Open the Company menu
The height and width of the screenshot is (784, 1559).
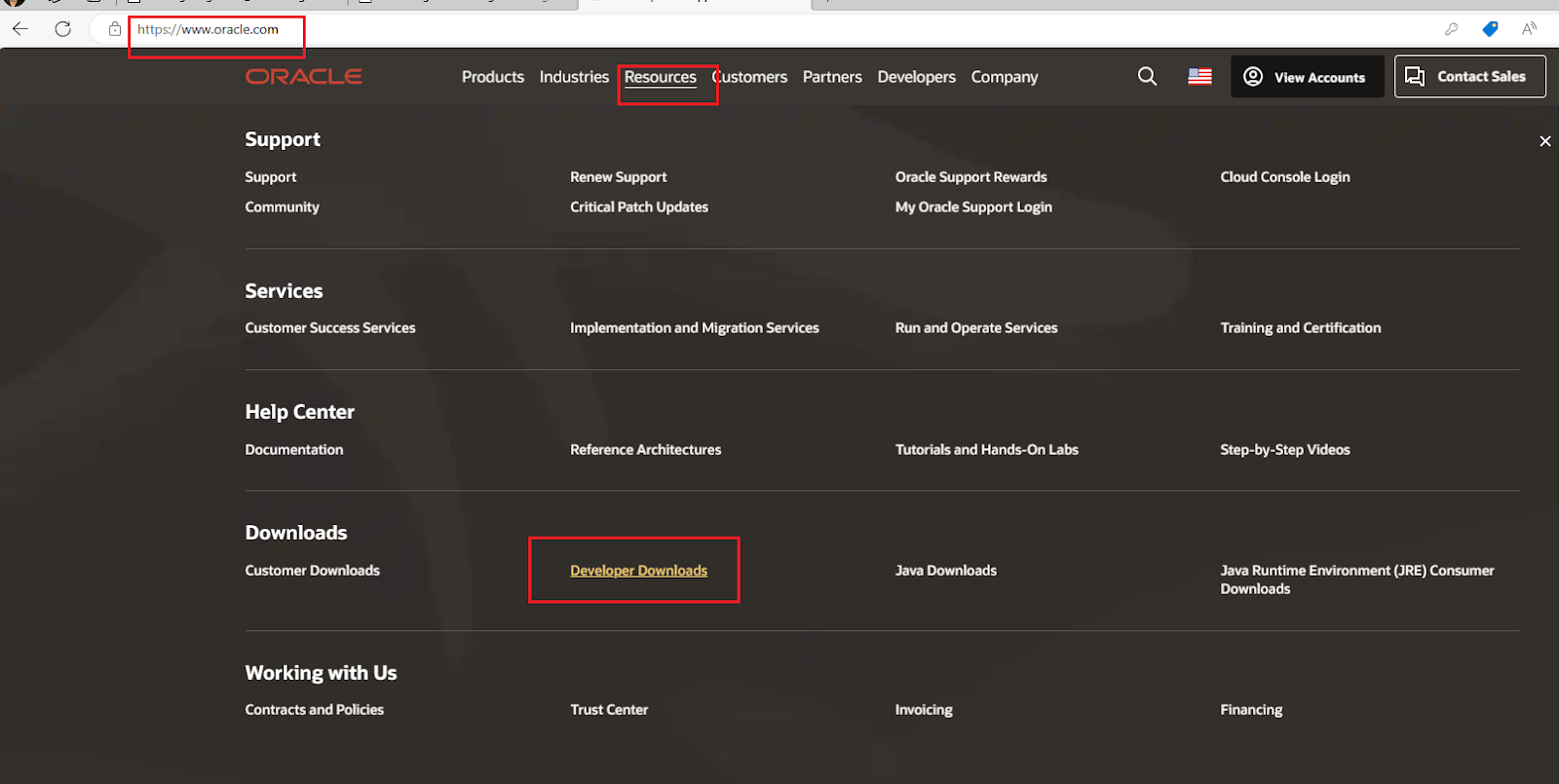tap(1005, 77)
